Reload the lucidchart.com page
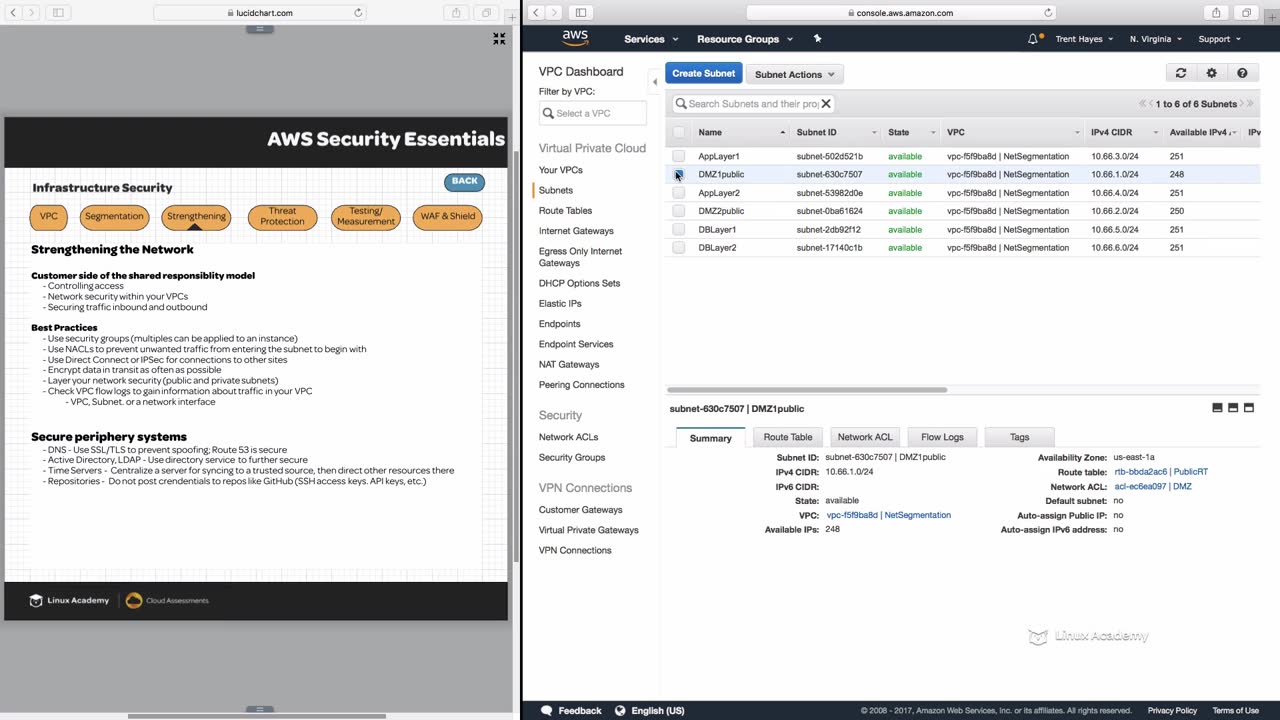 click(x=358, y=13)
